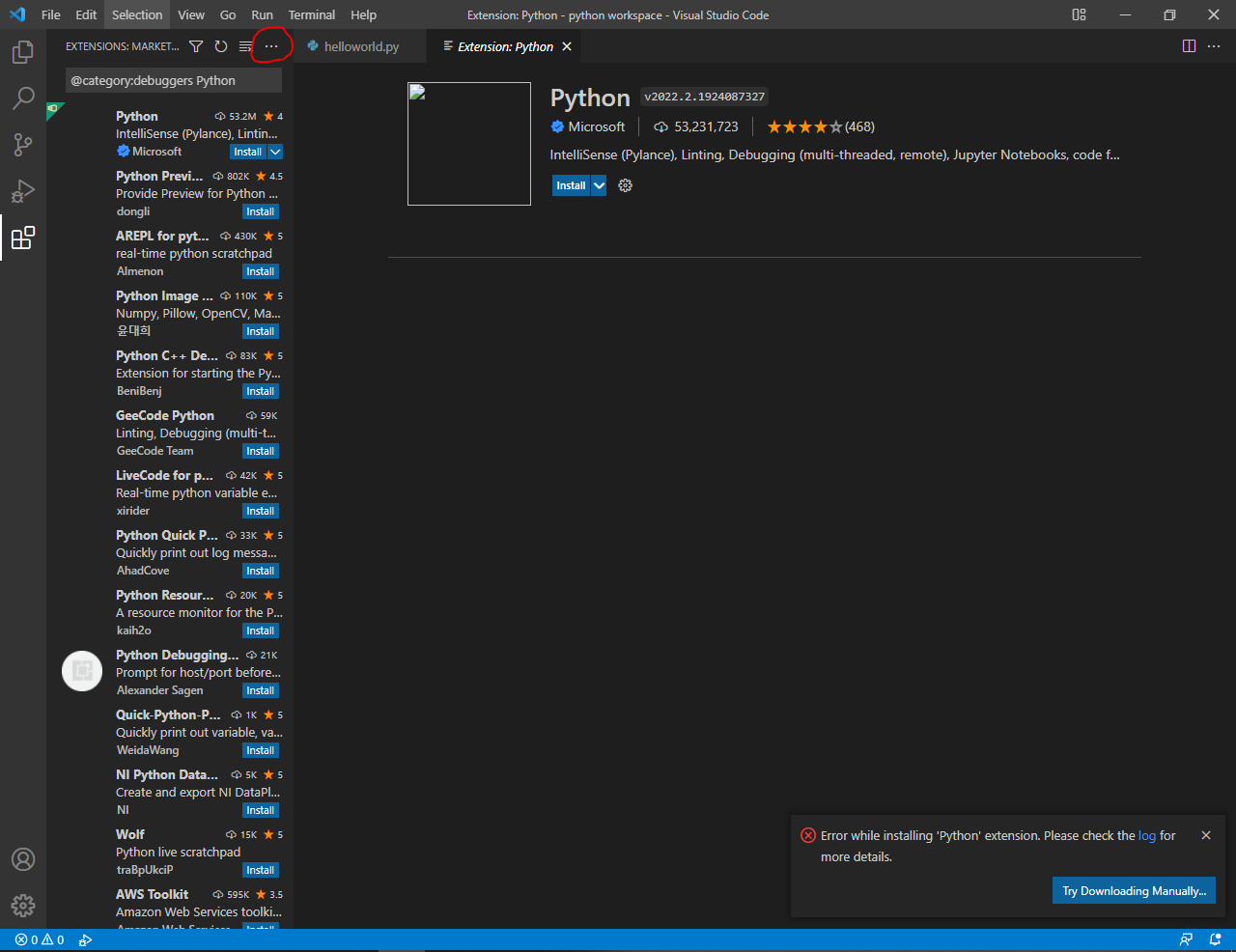Image resolution: width=1236 pixels, height=952 pixels.
Task: Click errors and warnings status indicator
Action: 40,939
